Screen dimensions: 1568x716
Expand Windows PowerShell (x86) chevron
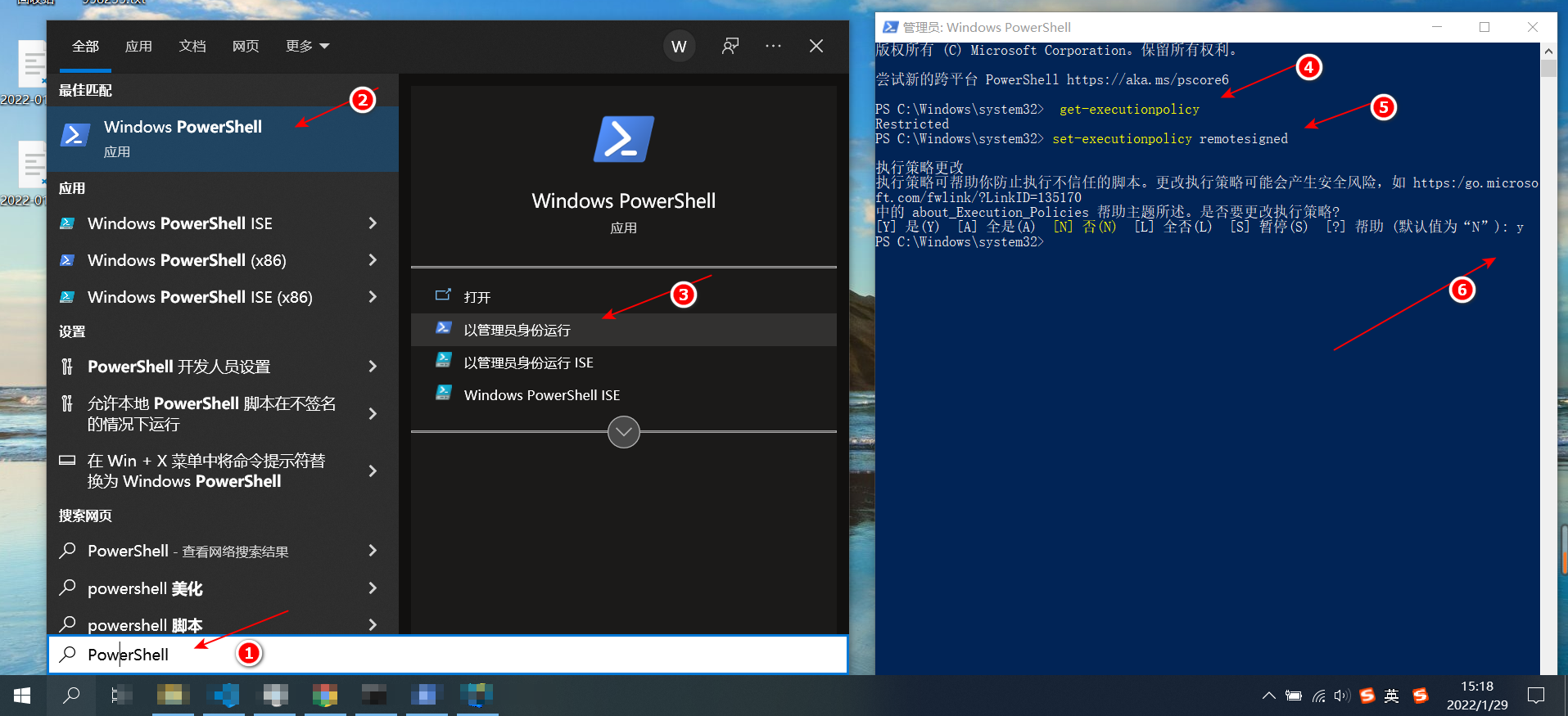[373, 260]
